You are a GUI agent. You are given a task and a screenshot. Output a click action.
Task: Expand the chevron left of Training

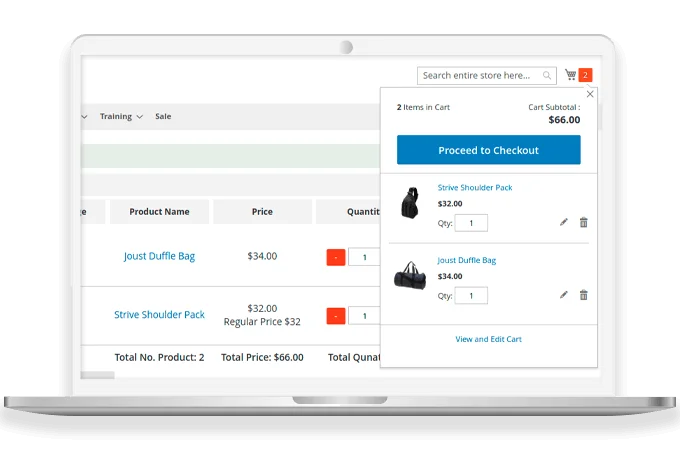(84, 117)
